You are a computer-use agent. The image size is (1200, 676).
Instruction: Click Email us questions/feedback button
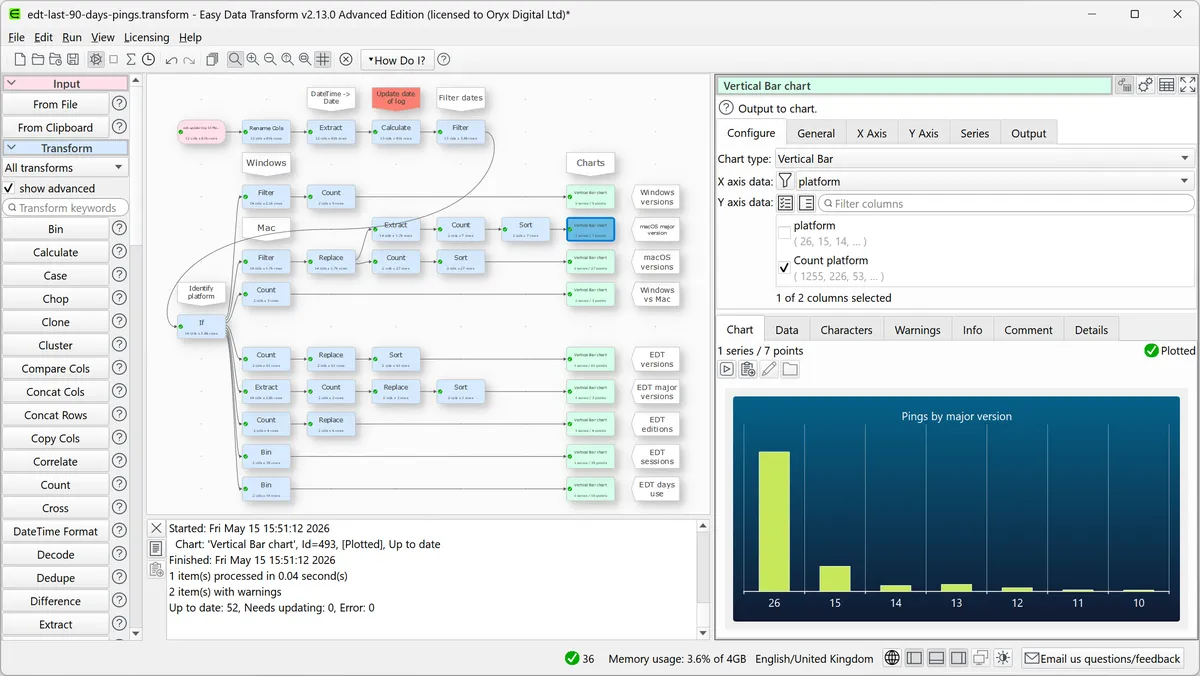[x=1103, y=658]
